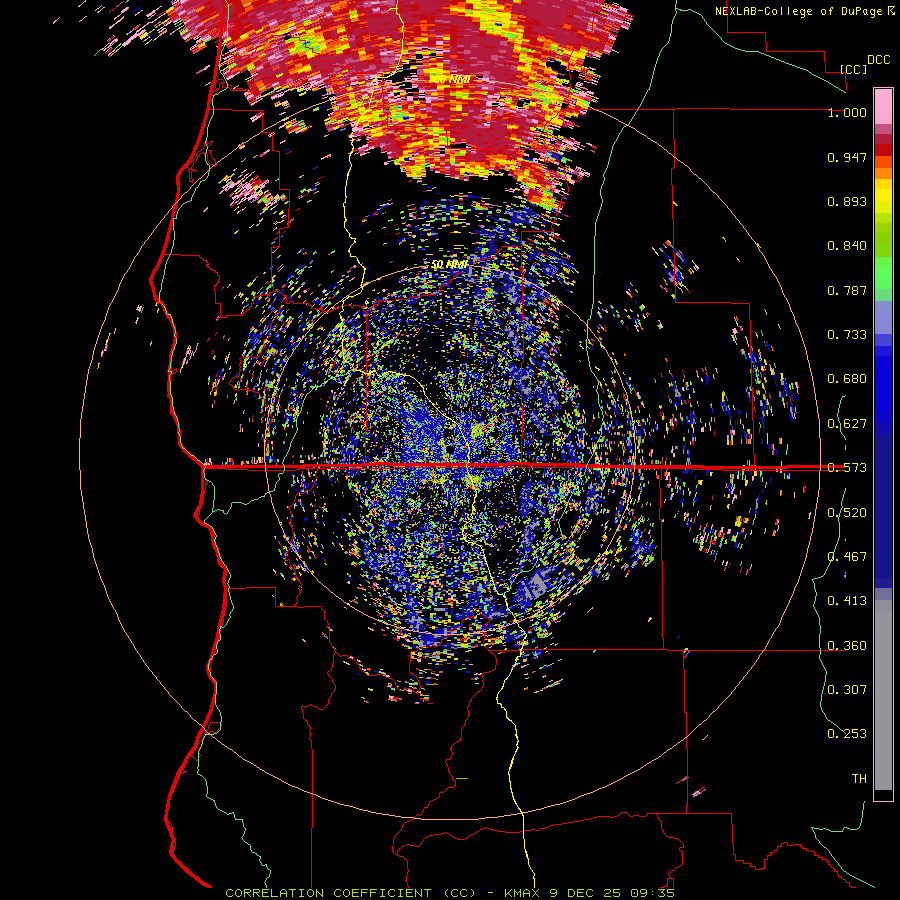Click the 50 NMI range ring label
Screen dimensions: 900x900
[x=449, y=265]
